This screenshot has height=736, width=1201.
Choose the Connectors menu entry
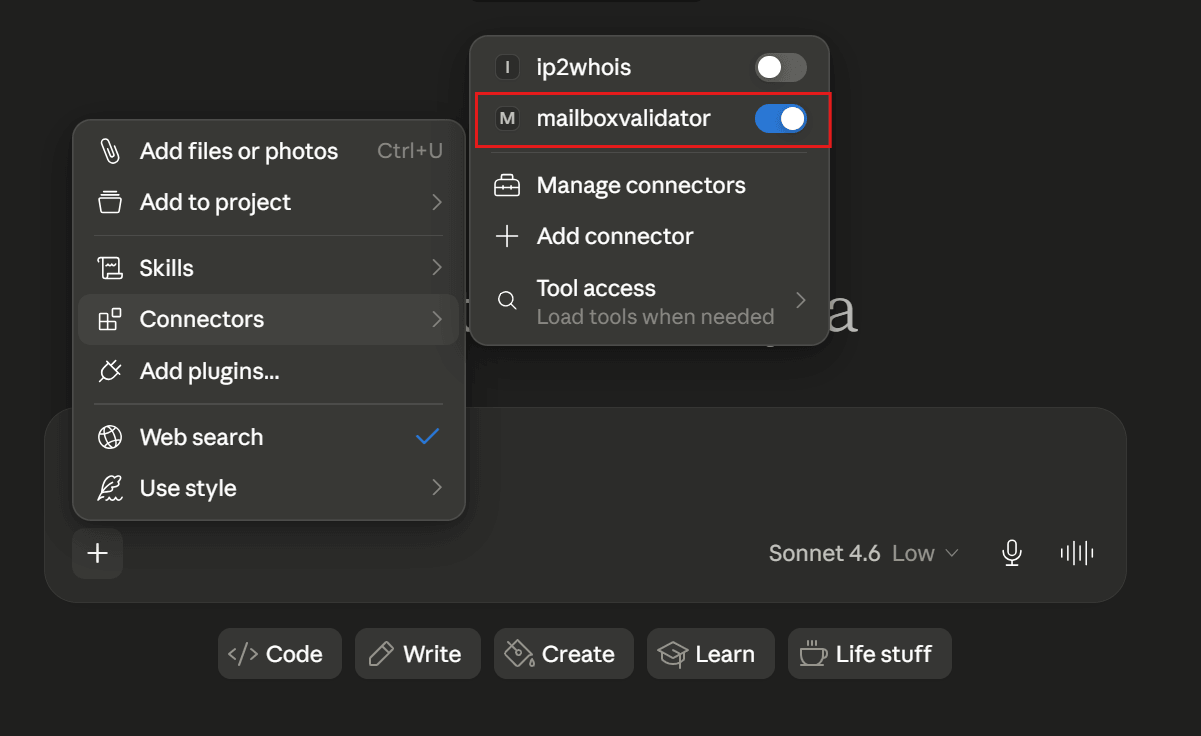click(269, 320)
